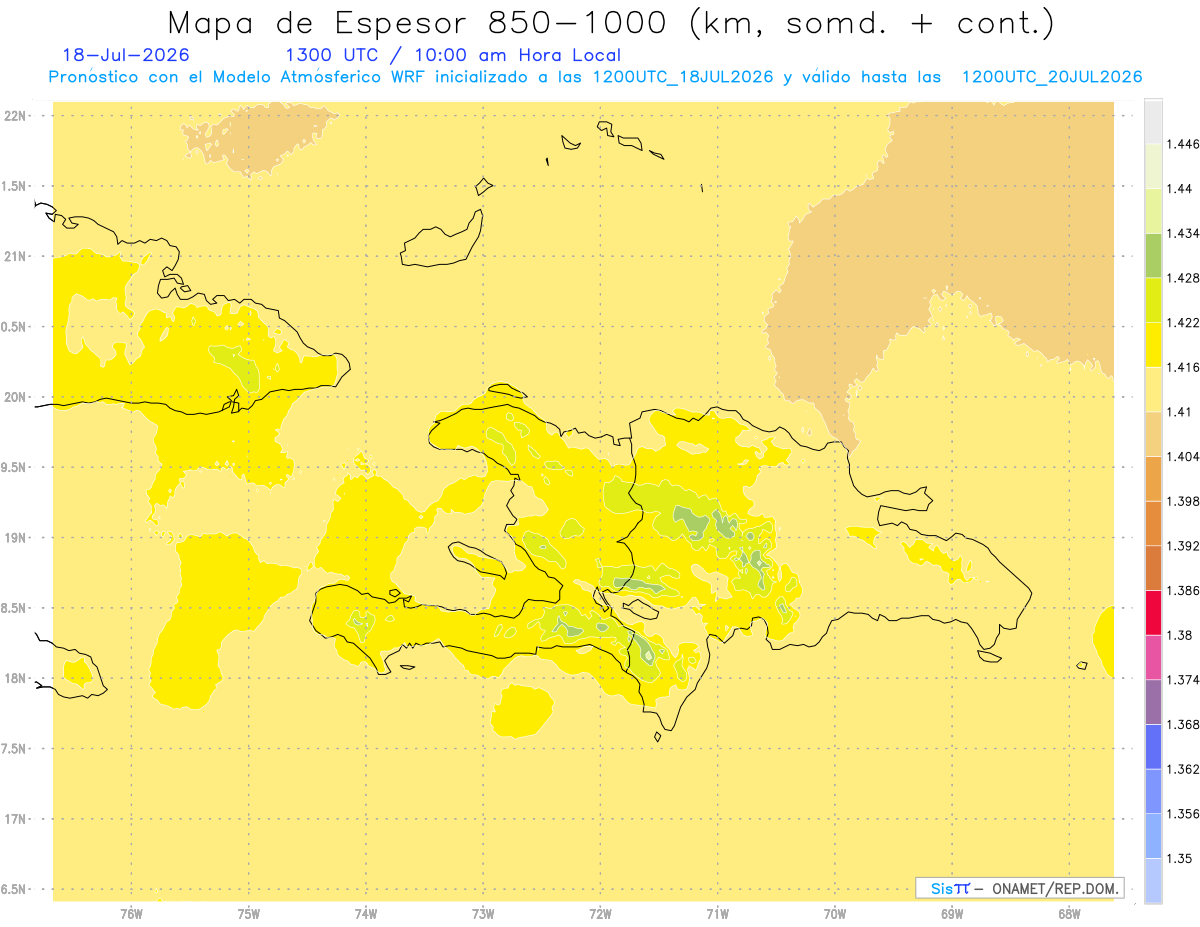This screenshot has width=1200, height=927.
Task: Click the valid-until time '1200UTC_20JUL2026'
Action: [x=1052, y=77]
